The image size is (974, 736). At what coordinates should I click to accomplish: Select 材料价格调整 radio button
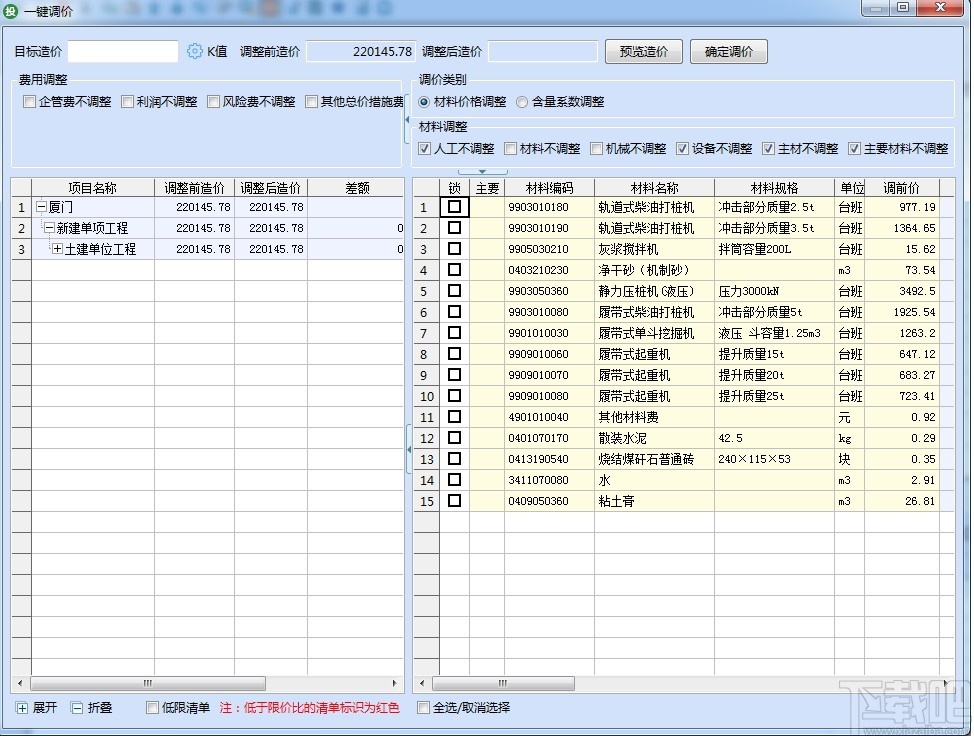pos(424,102)
